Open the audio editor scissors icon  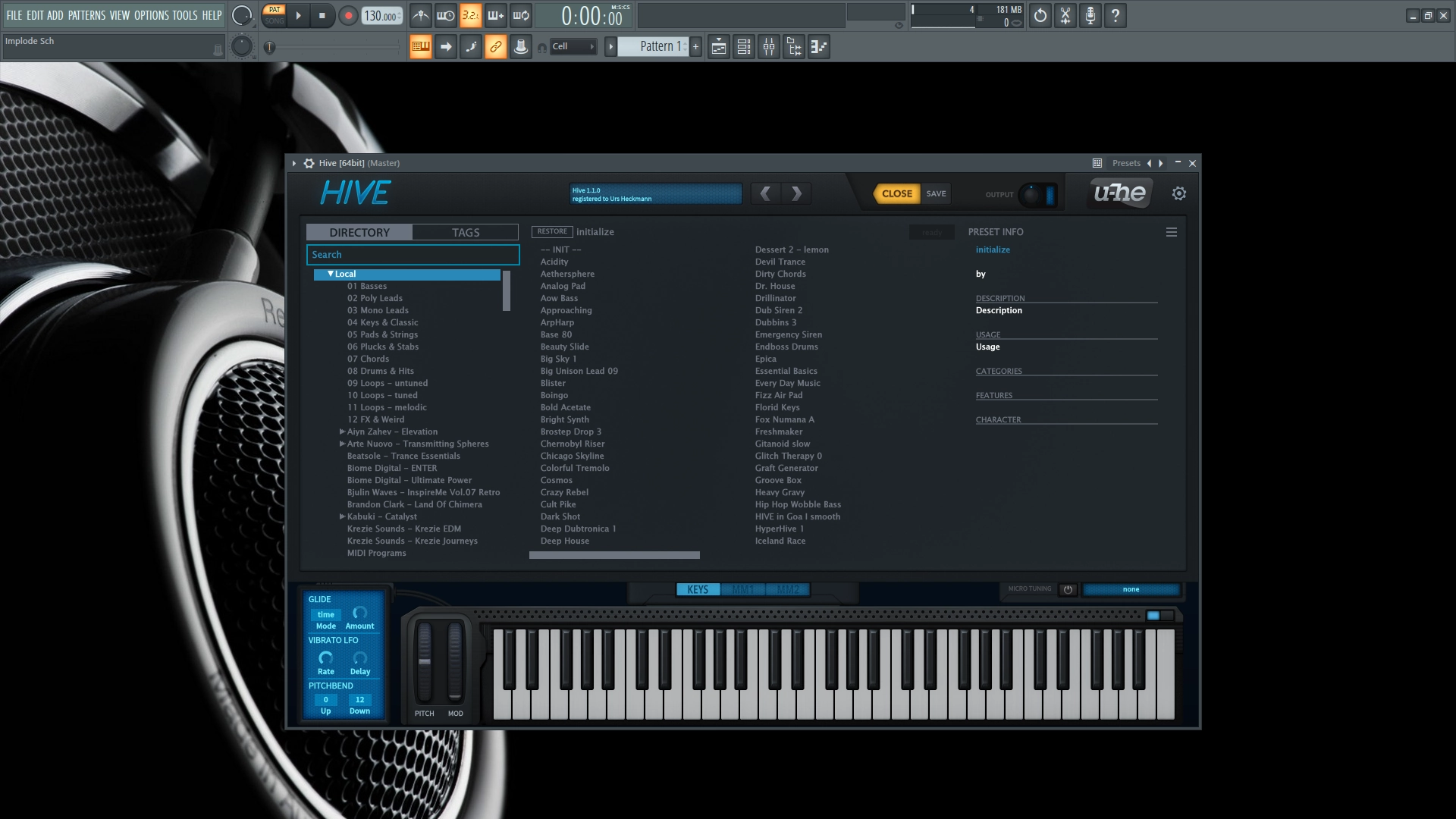pyautogui.click(x=1065, y=15)
